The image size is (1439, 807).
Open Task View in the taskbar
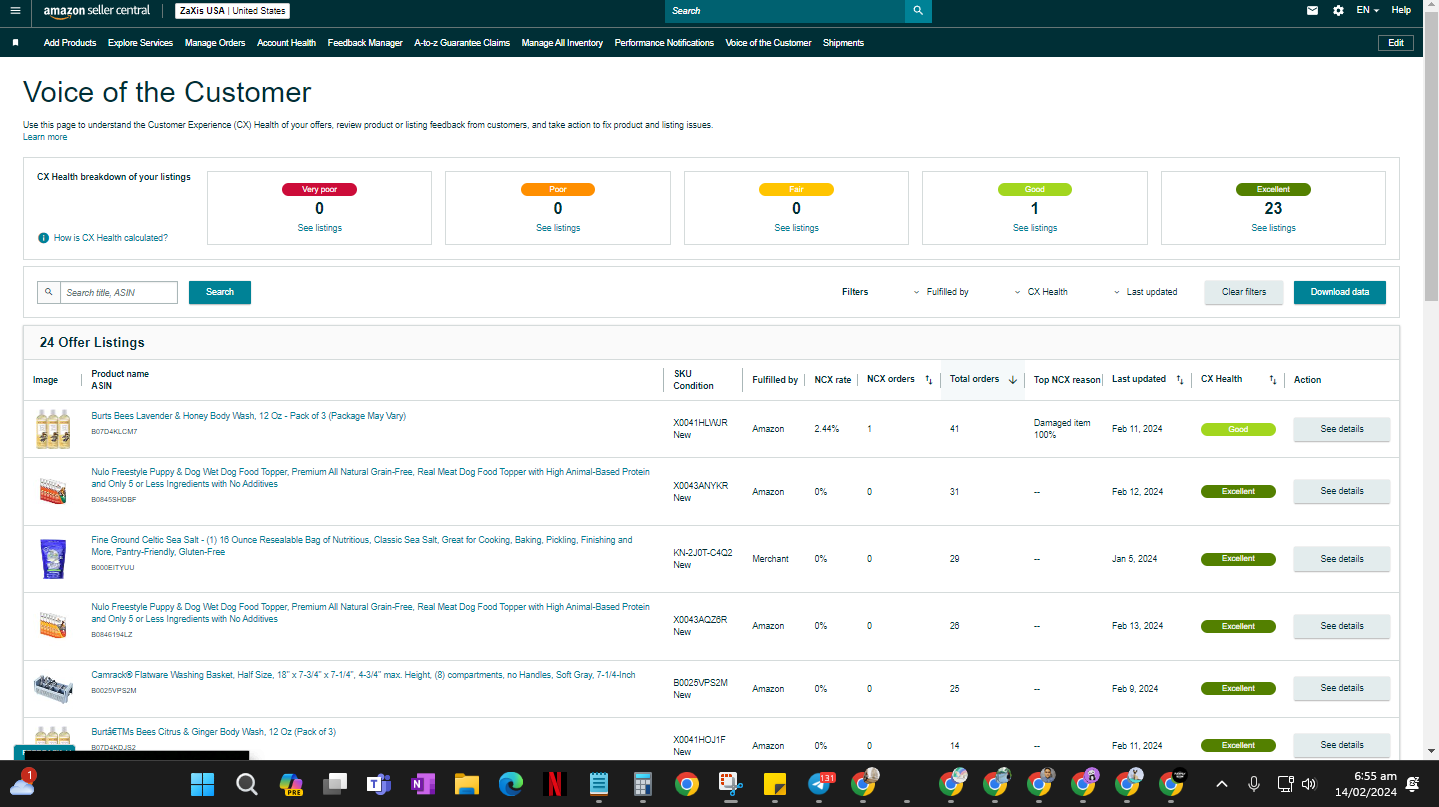[x=334, y=784]
